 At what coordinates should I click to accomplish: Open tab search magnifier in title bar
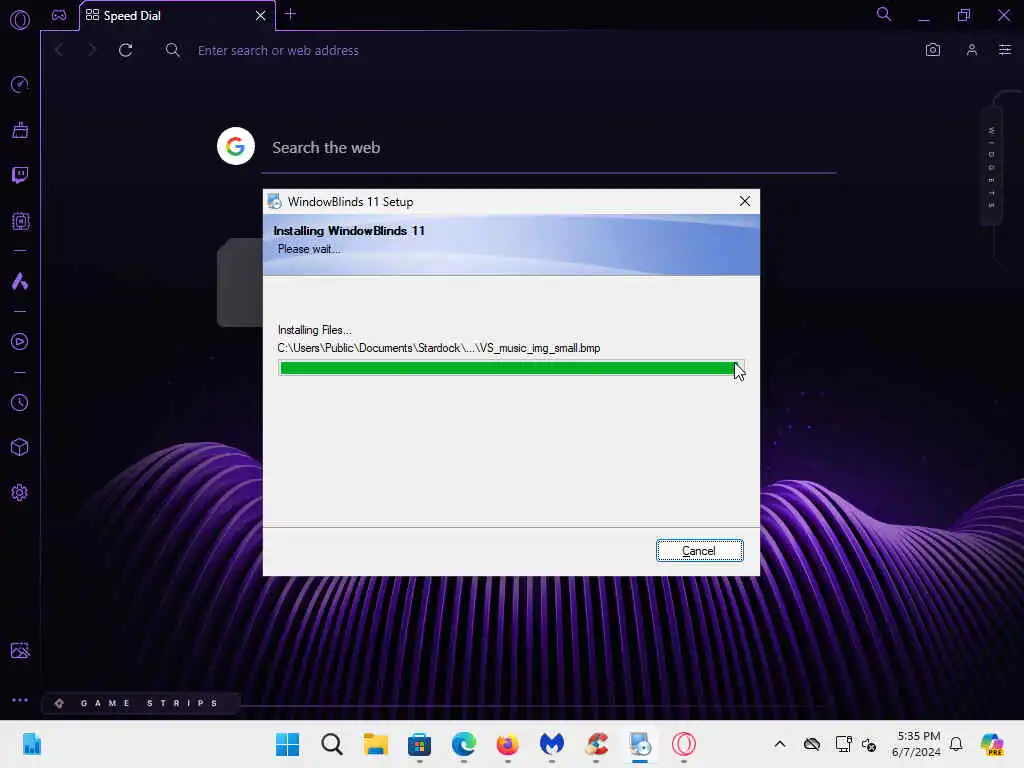tap(884, 14)
